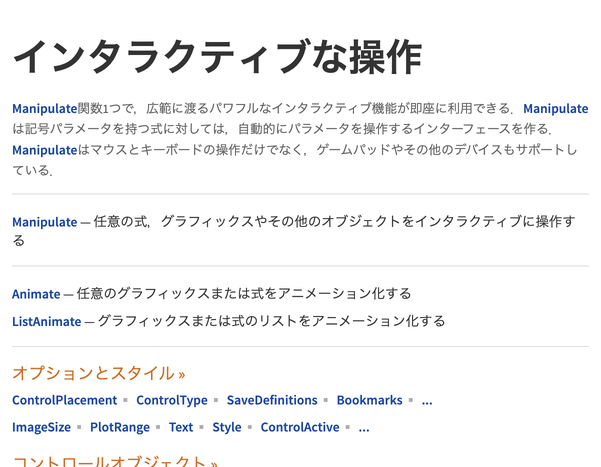Open the ControlPlacement option link

click(x=63, y=400)
